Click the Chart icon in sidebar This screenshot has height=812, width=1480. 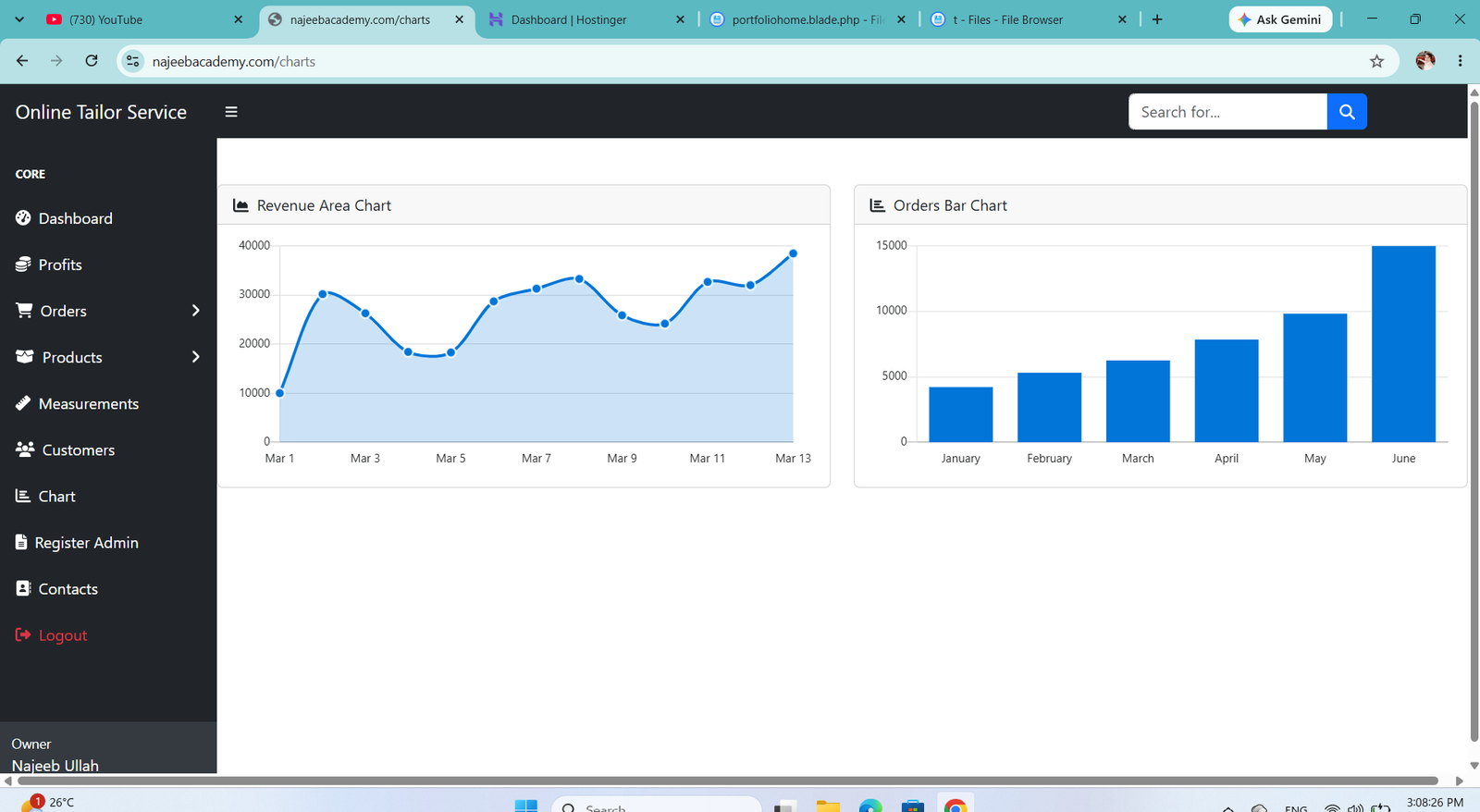coord(23,496)
